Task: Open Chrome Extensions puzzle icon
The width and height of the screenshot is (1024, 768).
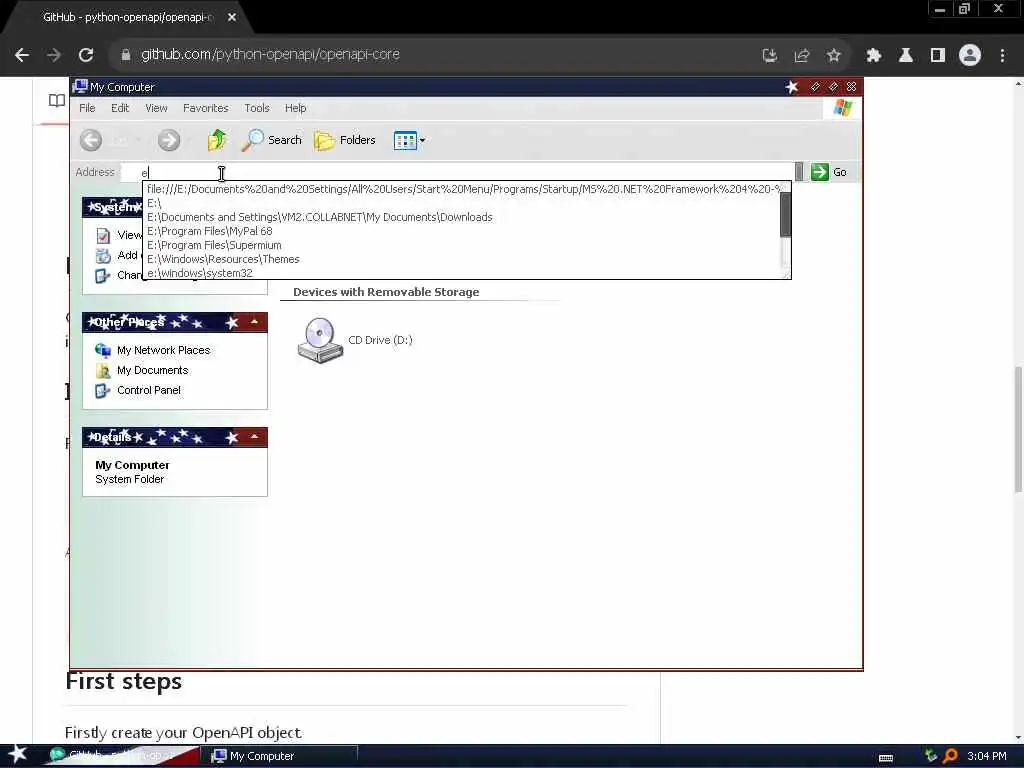Action: (x=874, y=56)
